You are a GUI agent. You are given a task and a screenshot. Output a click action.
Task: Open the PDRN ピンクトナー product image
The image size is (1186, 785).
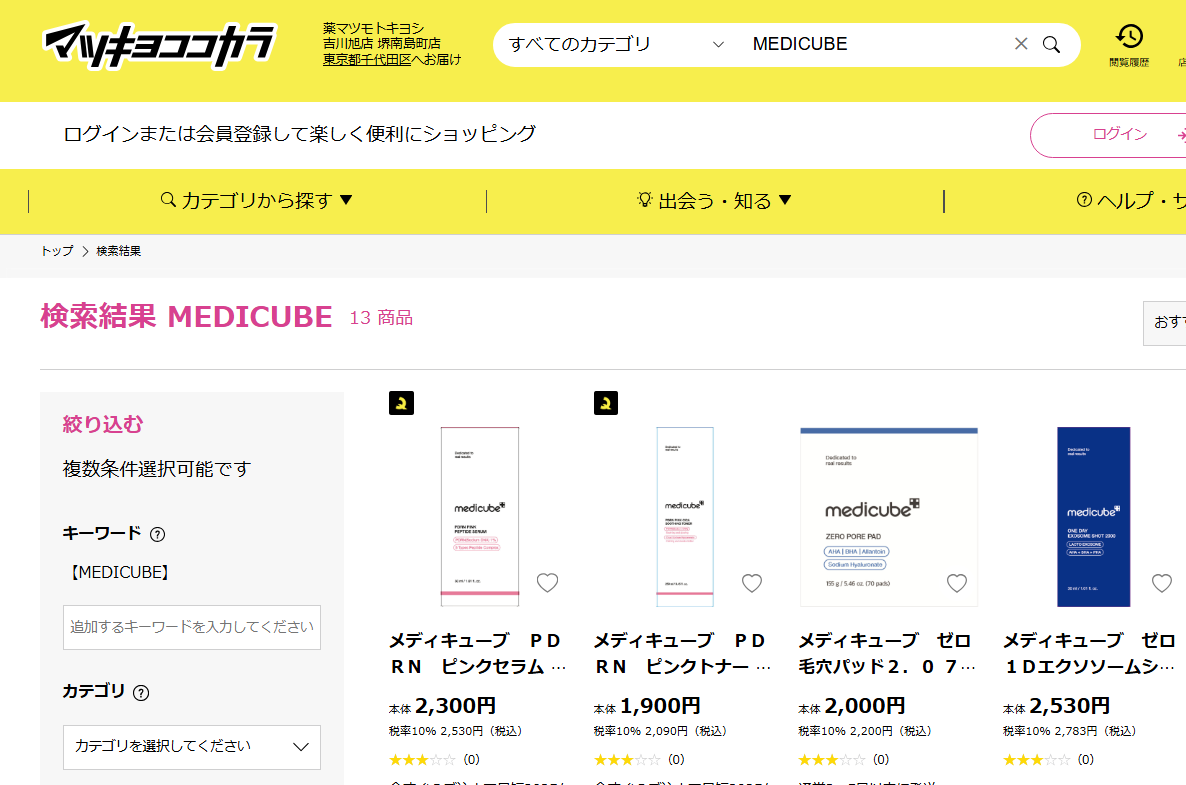point(685,517)
